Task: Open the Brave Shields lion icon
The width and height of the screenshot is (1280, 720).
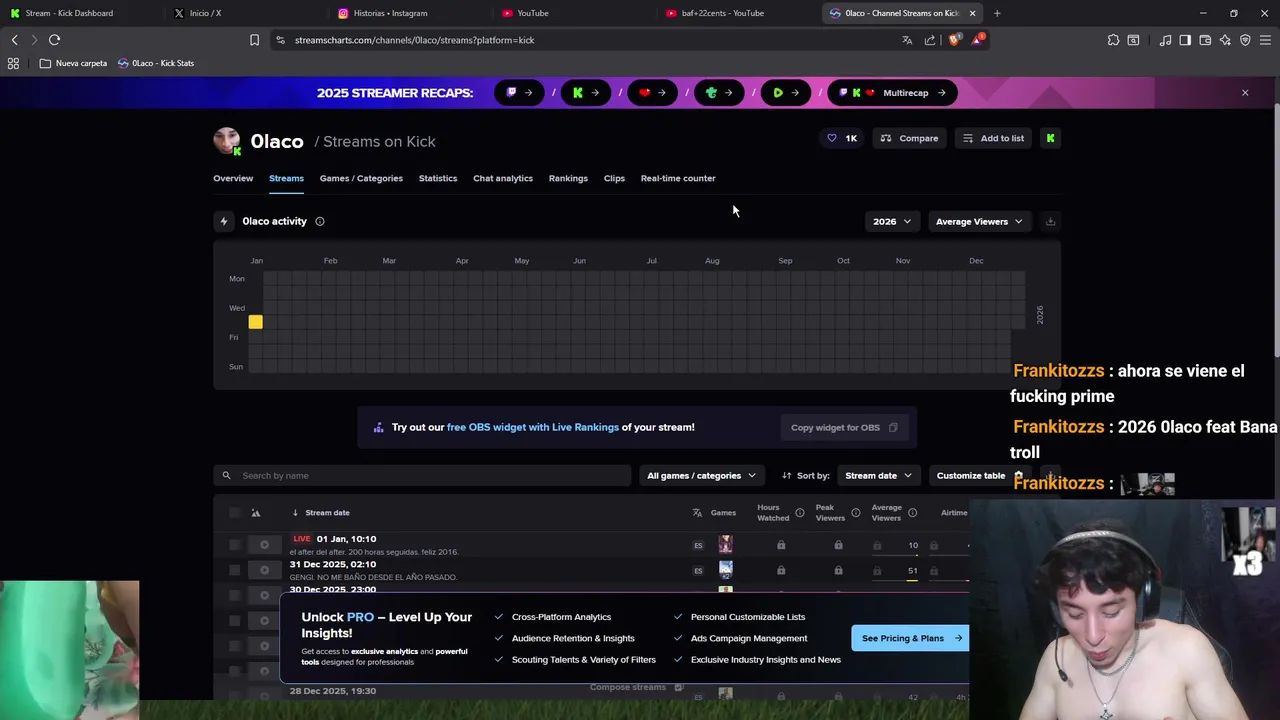Action: click(x=954, y=40)
